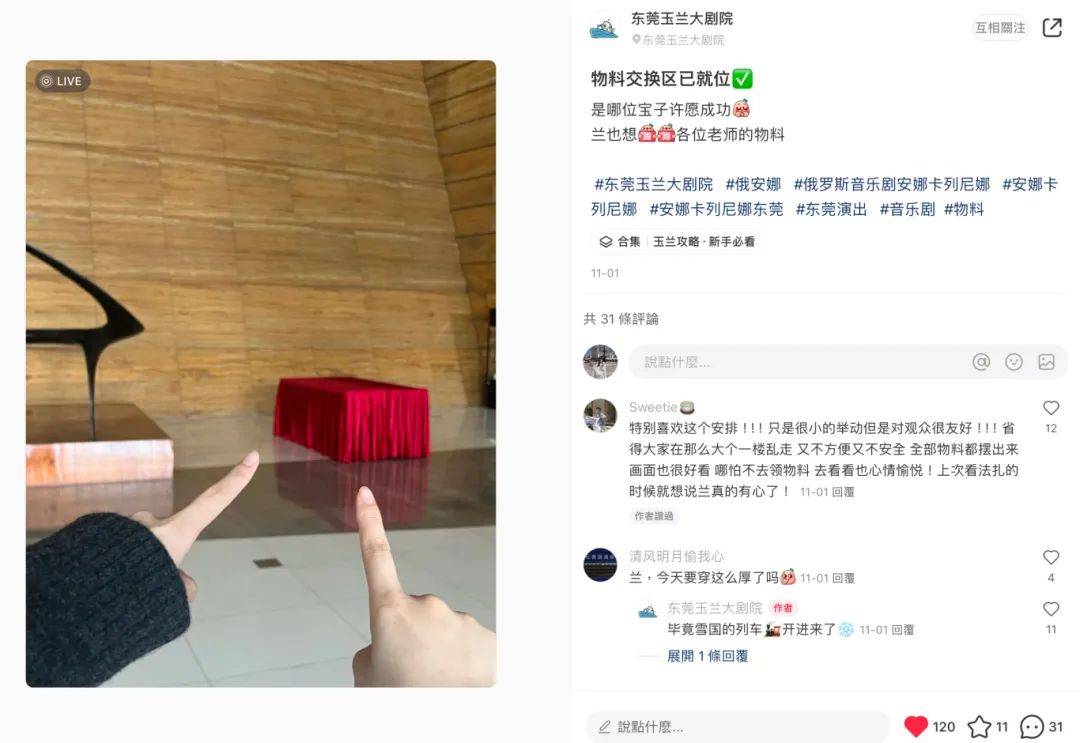Focus the bottom 說點什麼 comment field
This screenshot has width=1080, height=743.
[738, 726]
